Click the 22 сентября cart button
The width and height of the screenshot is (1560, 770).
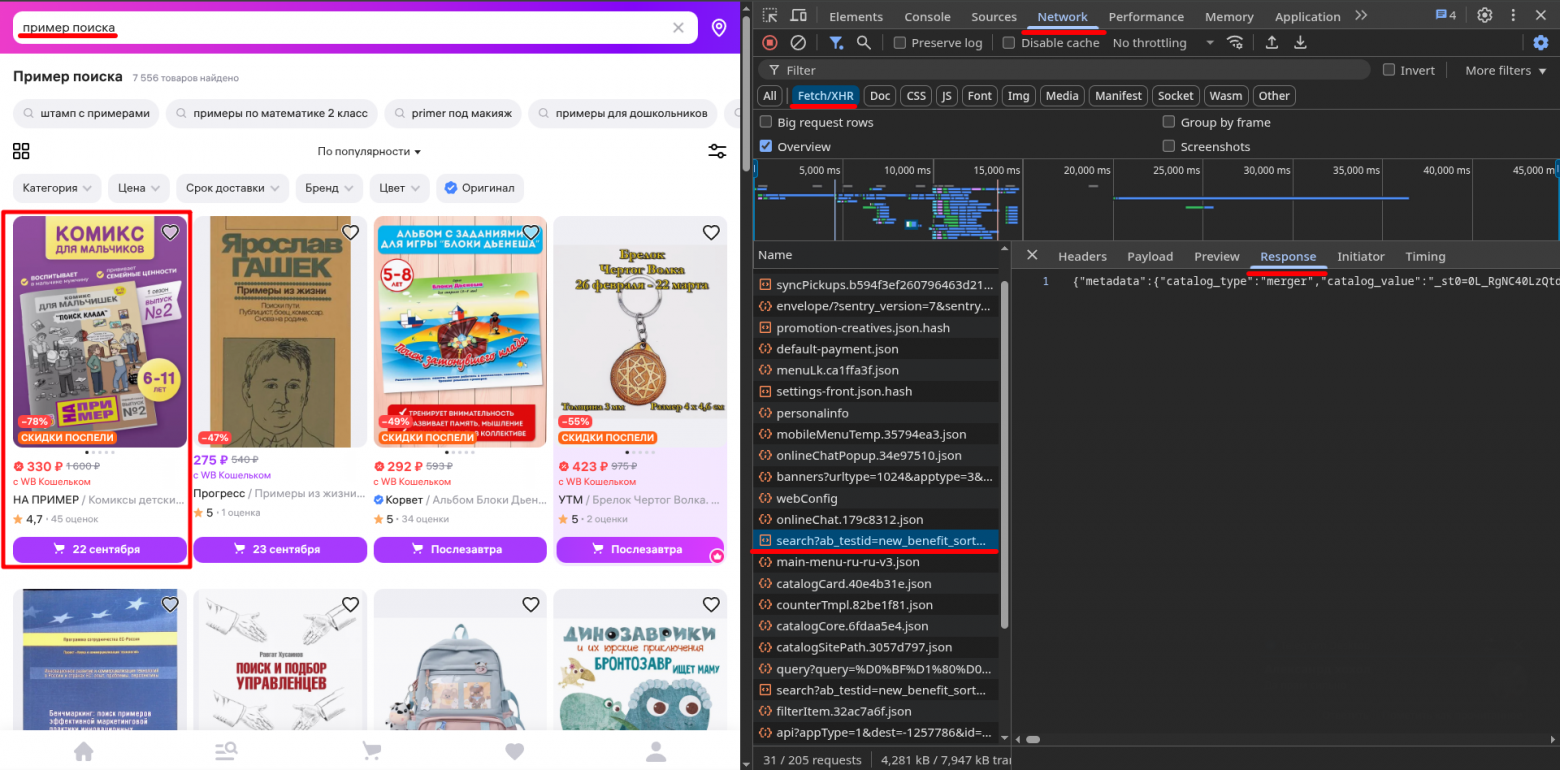click(x=100, y=550)
